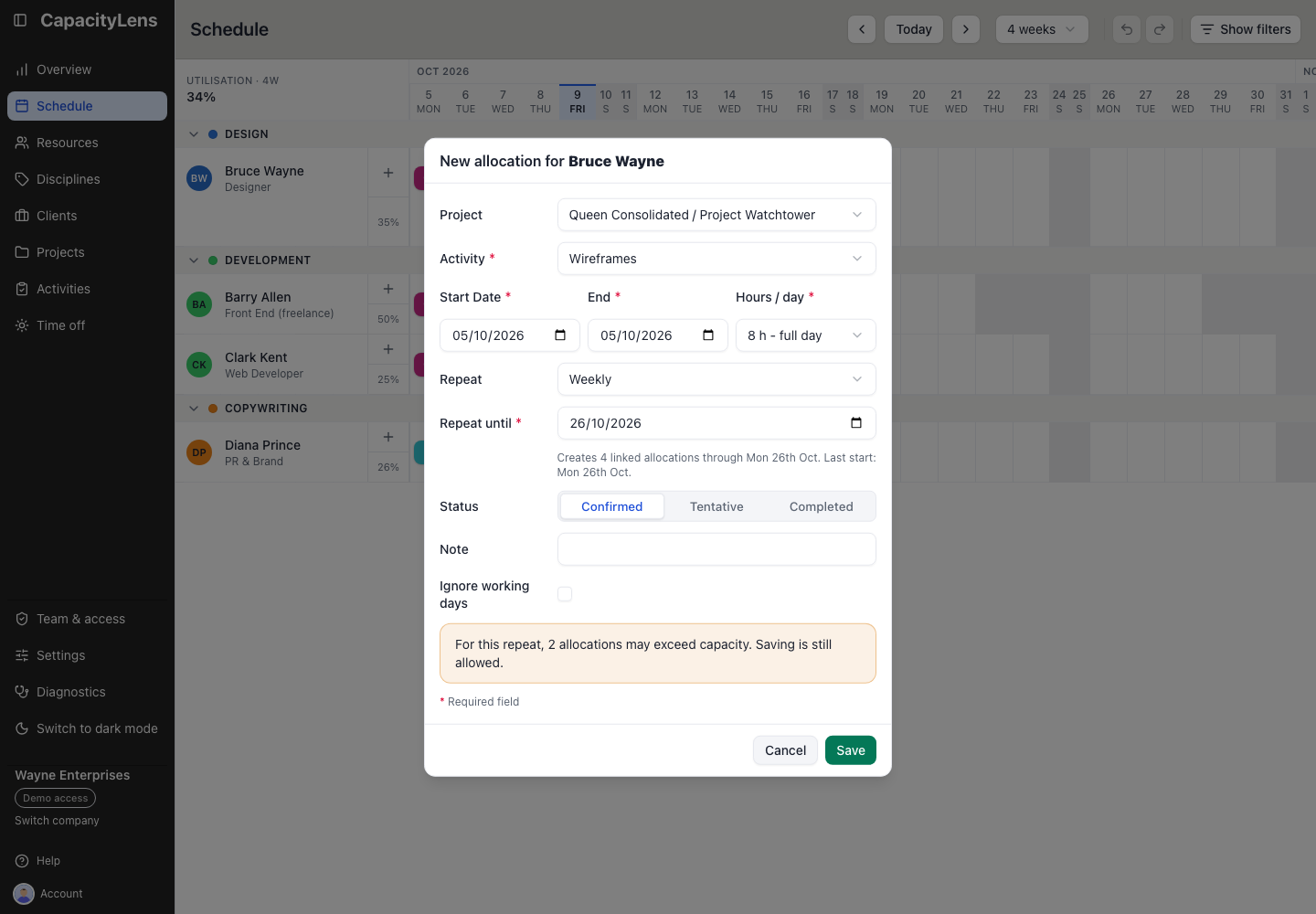Image resolution: width=1316 pixels, height=914 pixels.
Task: Open the 4 weeks range dropdown
Action: click(x=1042, y=29)
